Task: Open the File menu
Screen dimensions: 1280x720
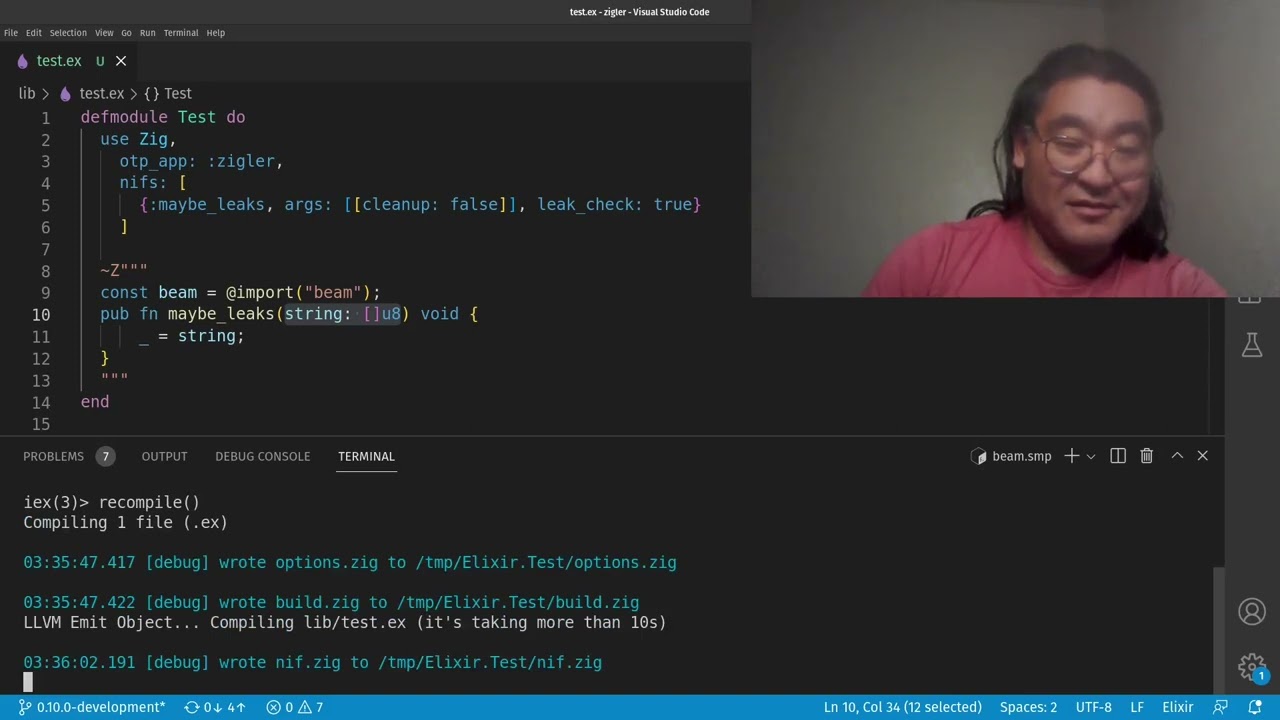Action: (x=11, y=33)
